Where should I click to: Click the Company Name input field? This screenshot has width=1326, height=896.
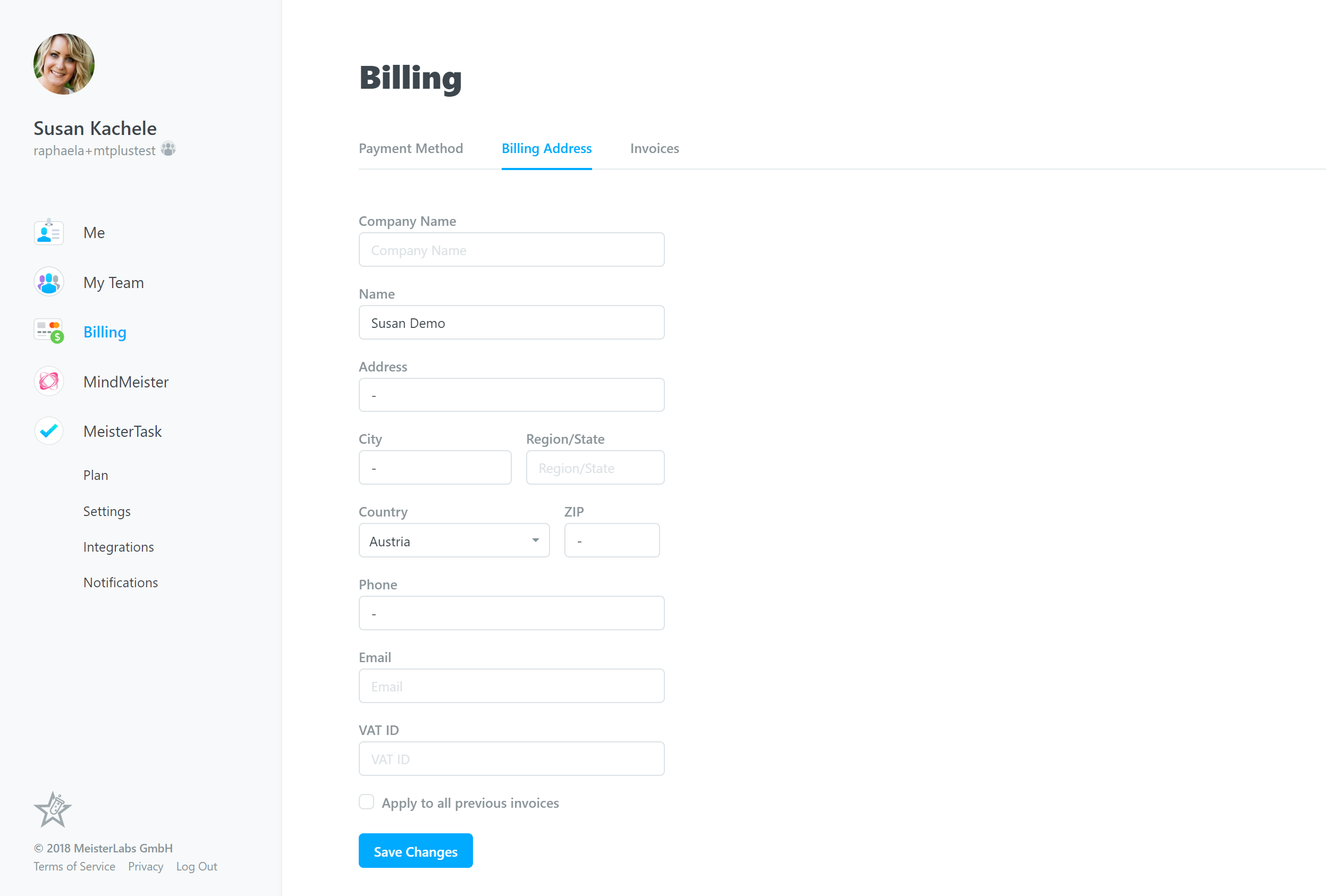coord(511,249)
